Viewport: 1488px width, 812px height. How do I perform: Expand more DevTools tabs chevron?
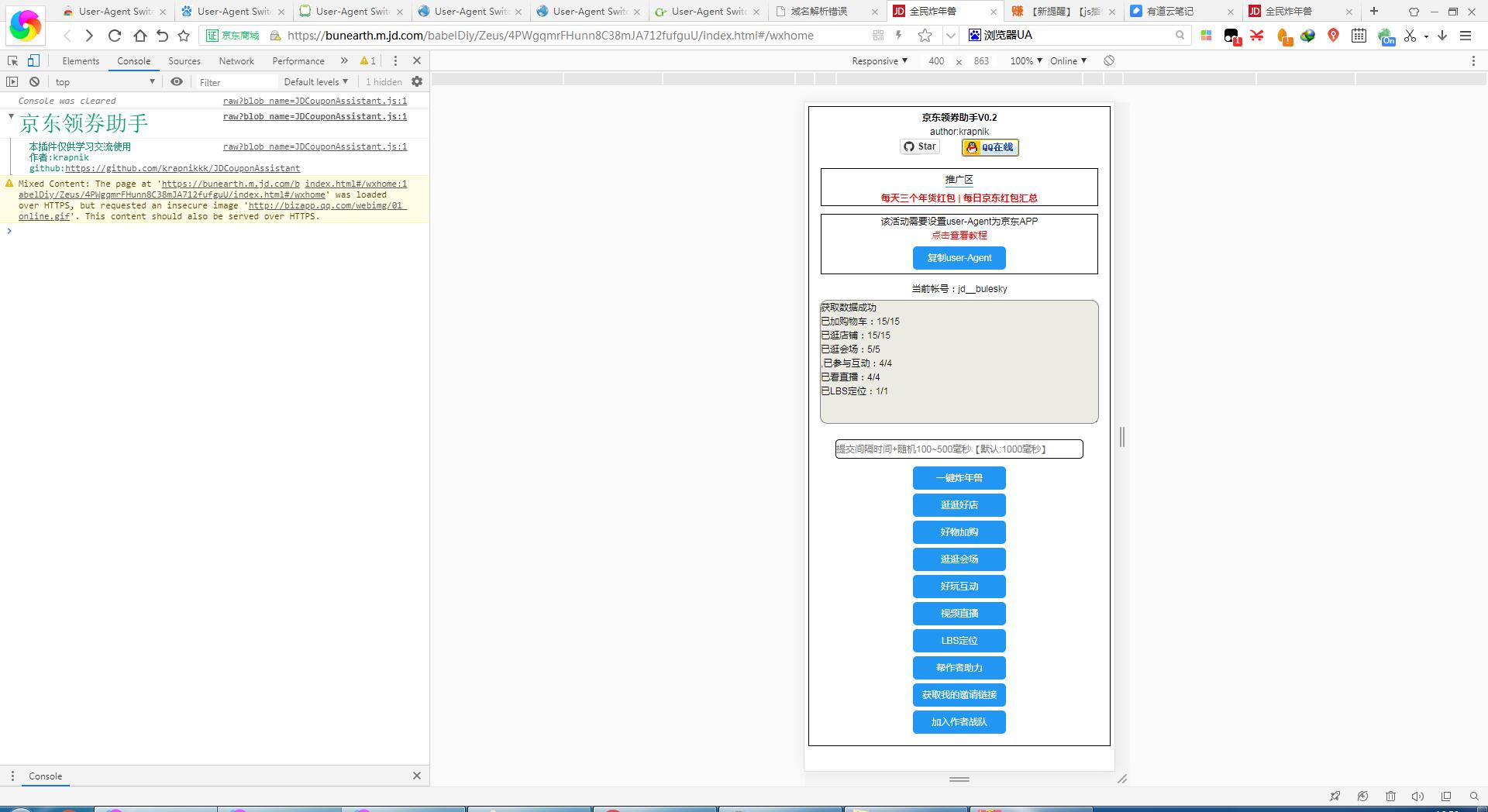[343, 60]
